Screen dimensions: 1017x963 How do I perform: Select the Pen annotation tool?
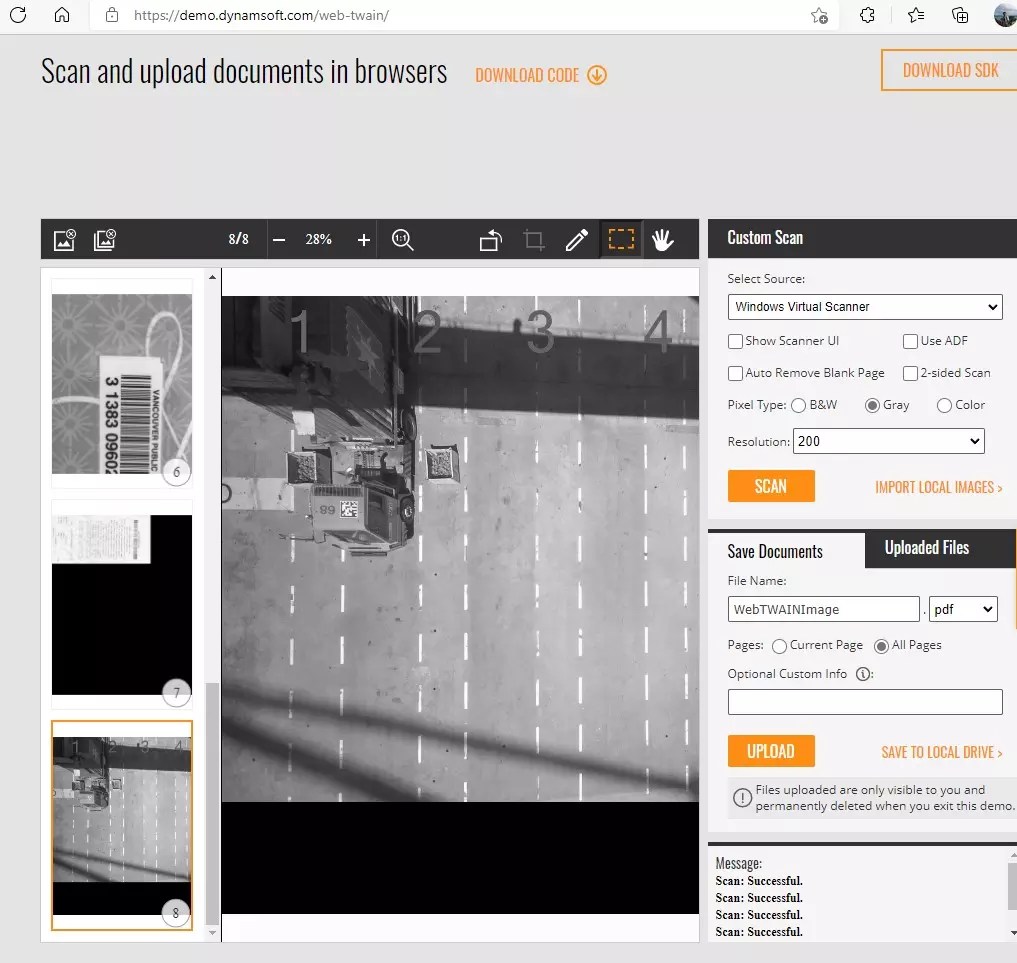[x=577, y=239]
